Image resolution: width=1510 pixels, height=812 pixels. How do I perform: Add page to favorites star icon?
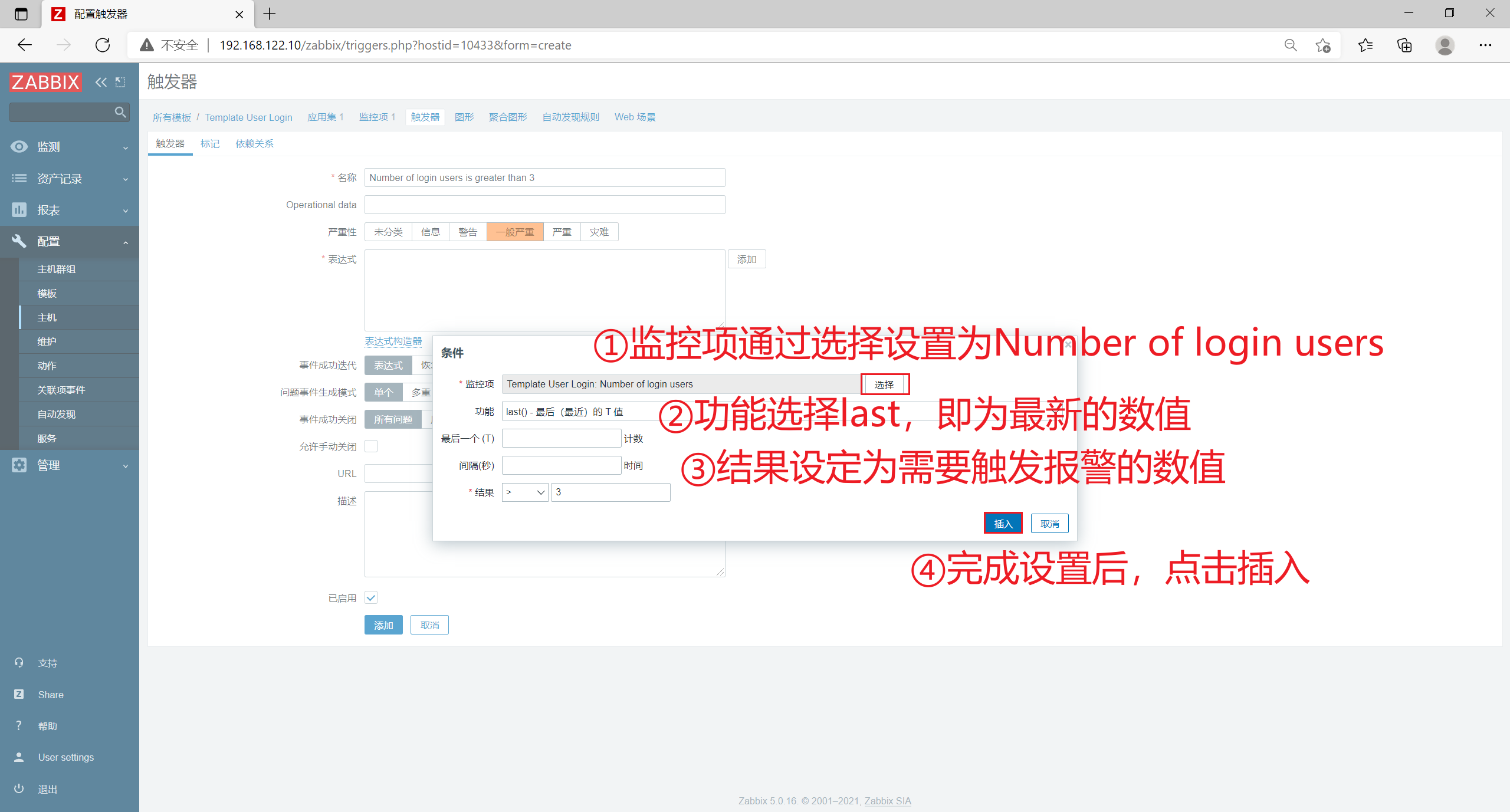tap(1323, 45)
